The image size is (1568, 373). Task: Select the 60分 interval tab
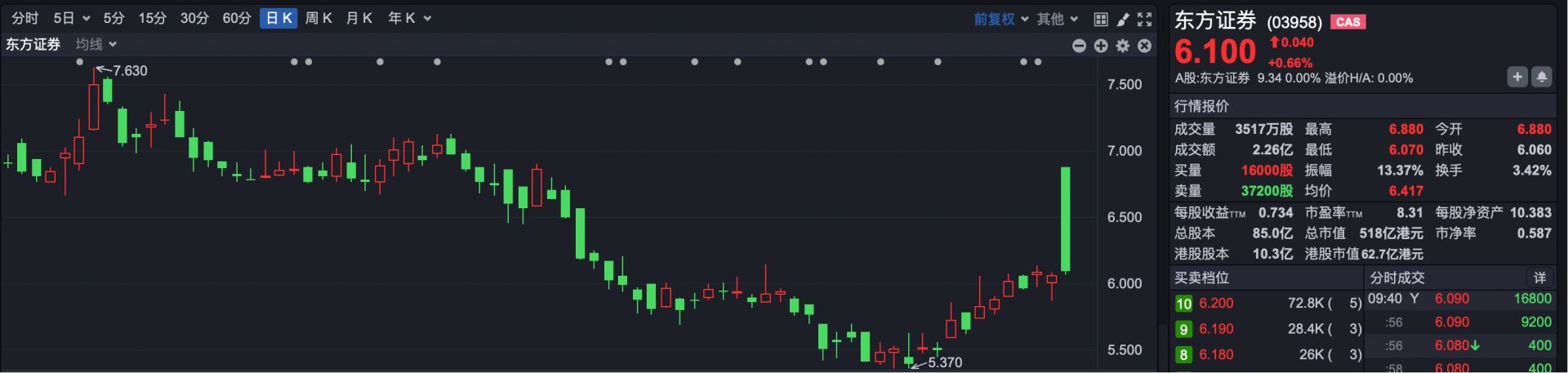coord(237,18)
